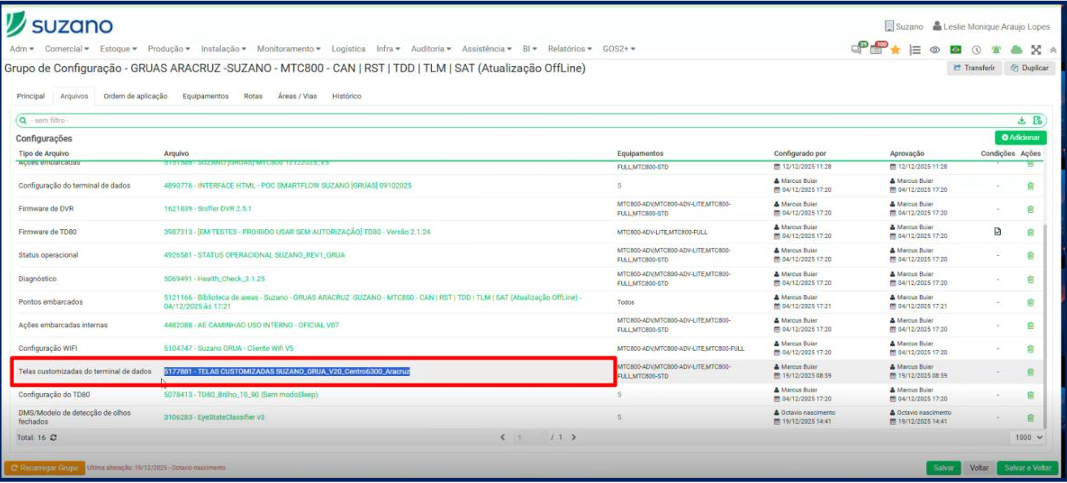Toggle fullscreen with the expand arrows icon
Image resolution: width=1067 pixels, height=483 pixels.
click(x=1036, y=49)
